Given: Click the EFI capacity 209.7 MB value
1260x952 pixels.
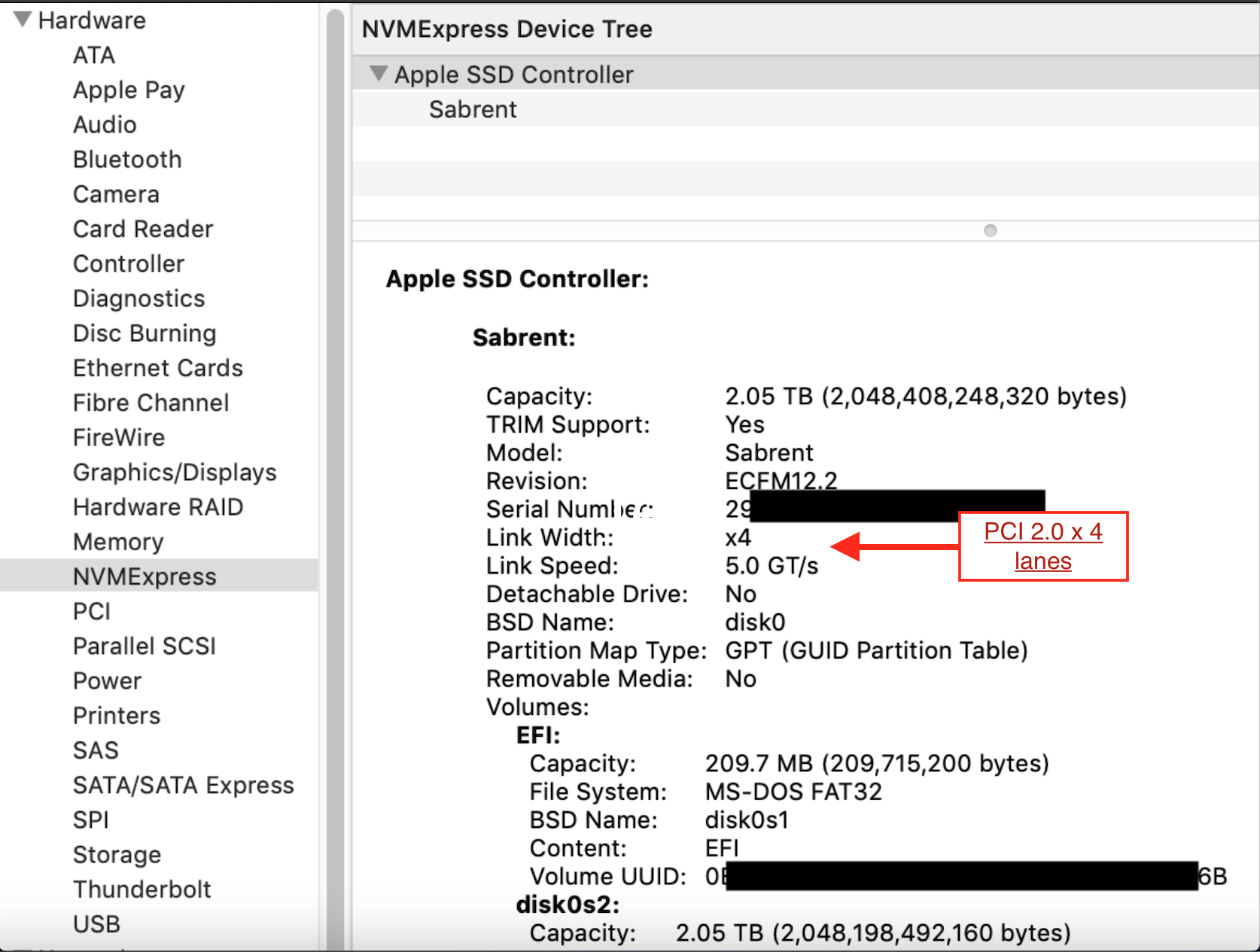Looking at the screenshot, I should 877,763.
